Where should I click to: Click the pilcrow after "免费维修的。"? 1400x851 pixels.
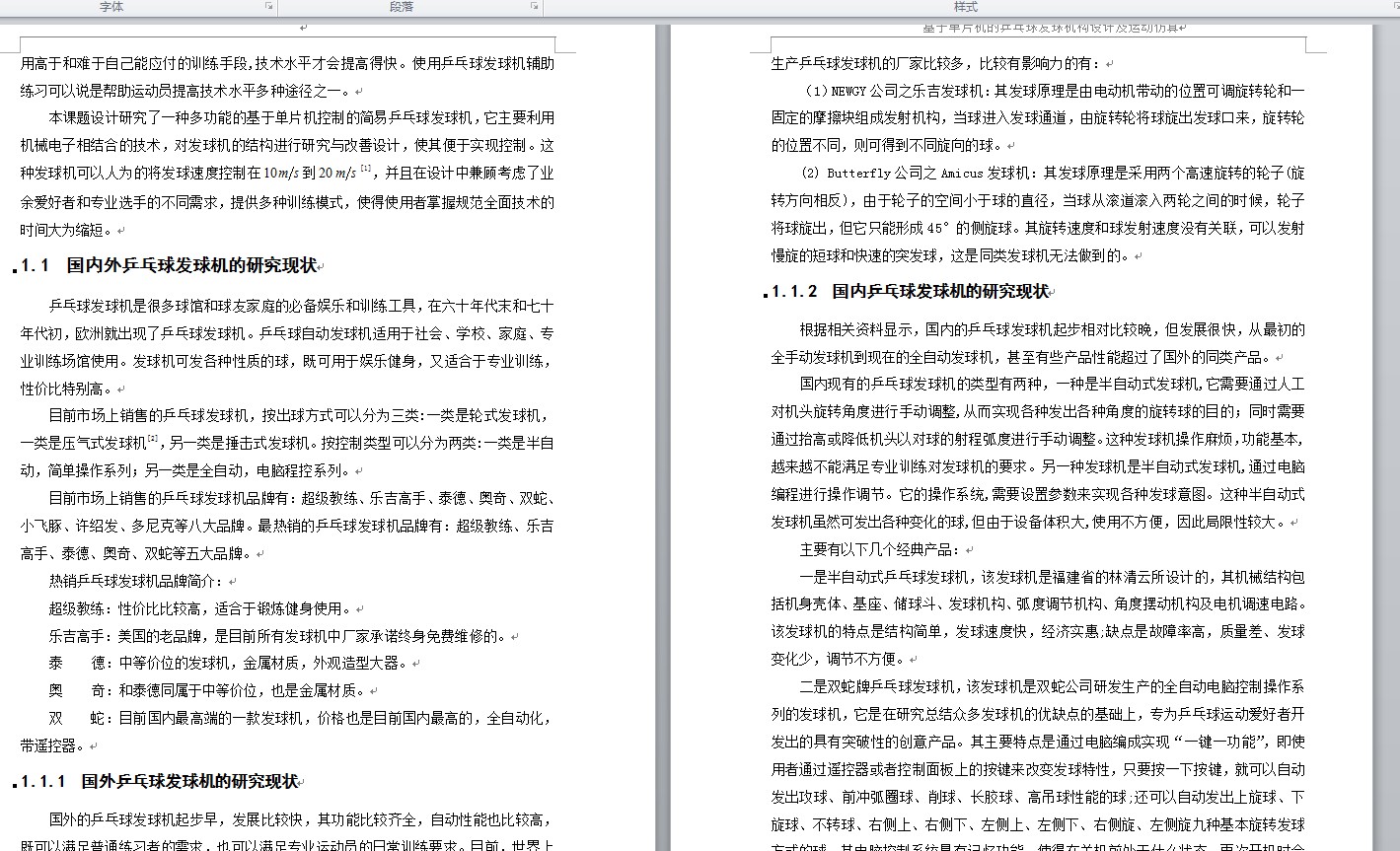[x=515, y=639]
